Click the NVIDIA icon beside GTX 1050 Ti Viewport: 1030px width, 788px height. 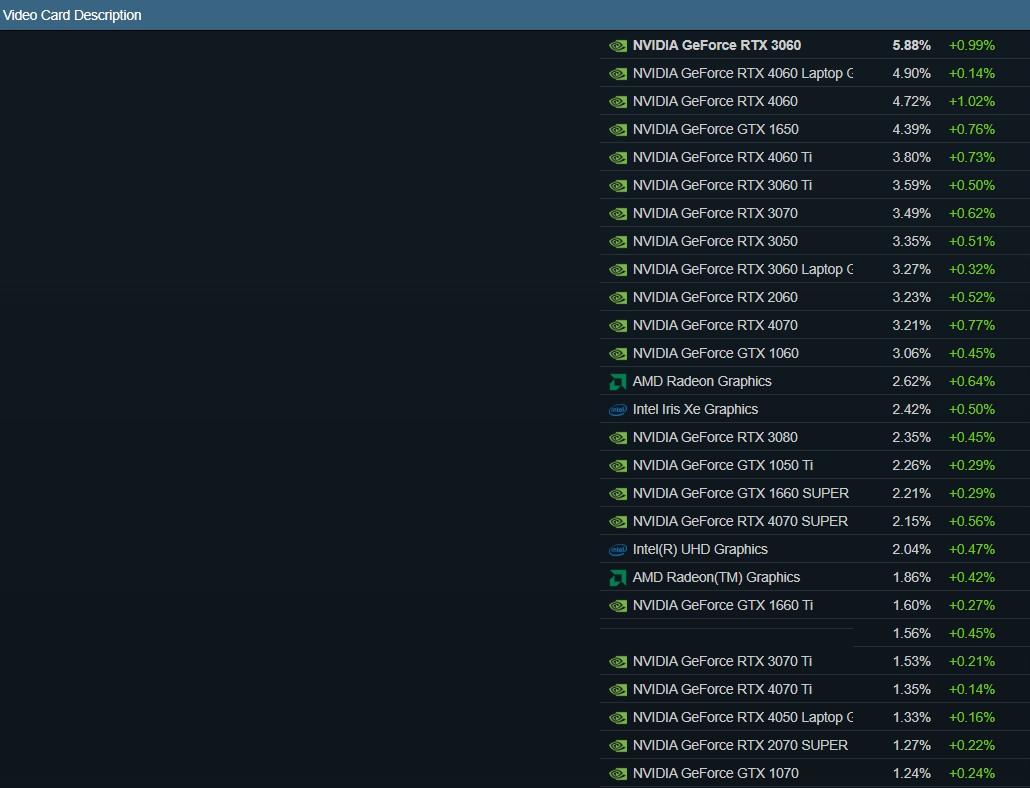click(x=617, y=466)
